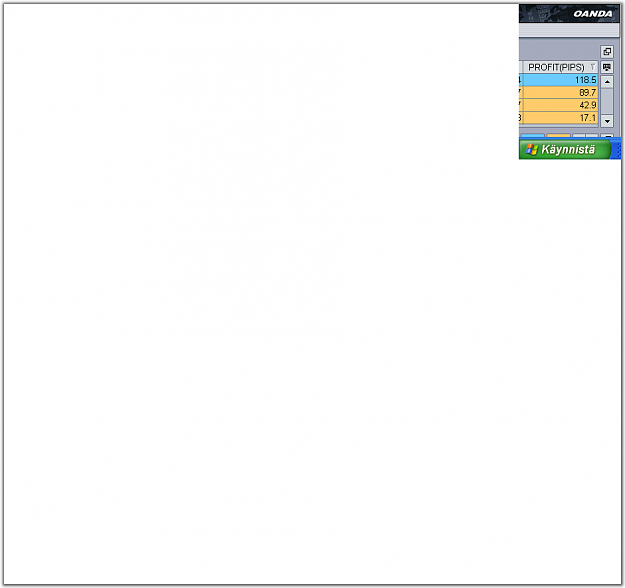625x588 pixels.
Task: Select the row with 42.9 profit
Action: [558, 105]
